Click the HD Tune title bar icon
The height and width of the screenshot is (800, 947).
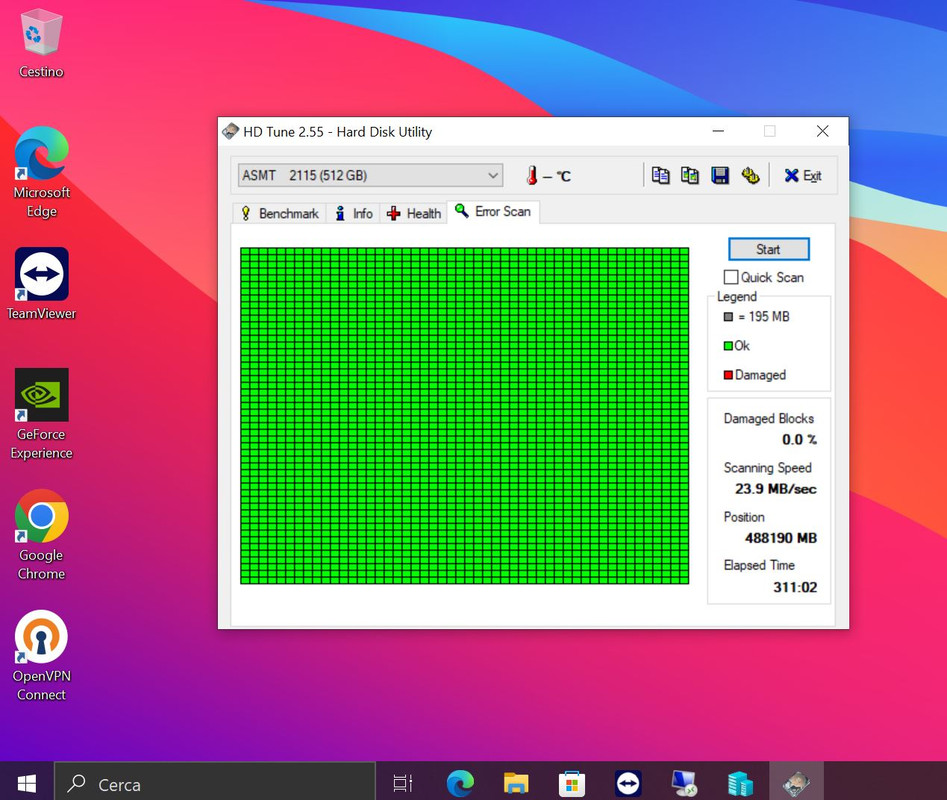click(230, 131)
